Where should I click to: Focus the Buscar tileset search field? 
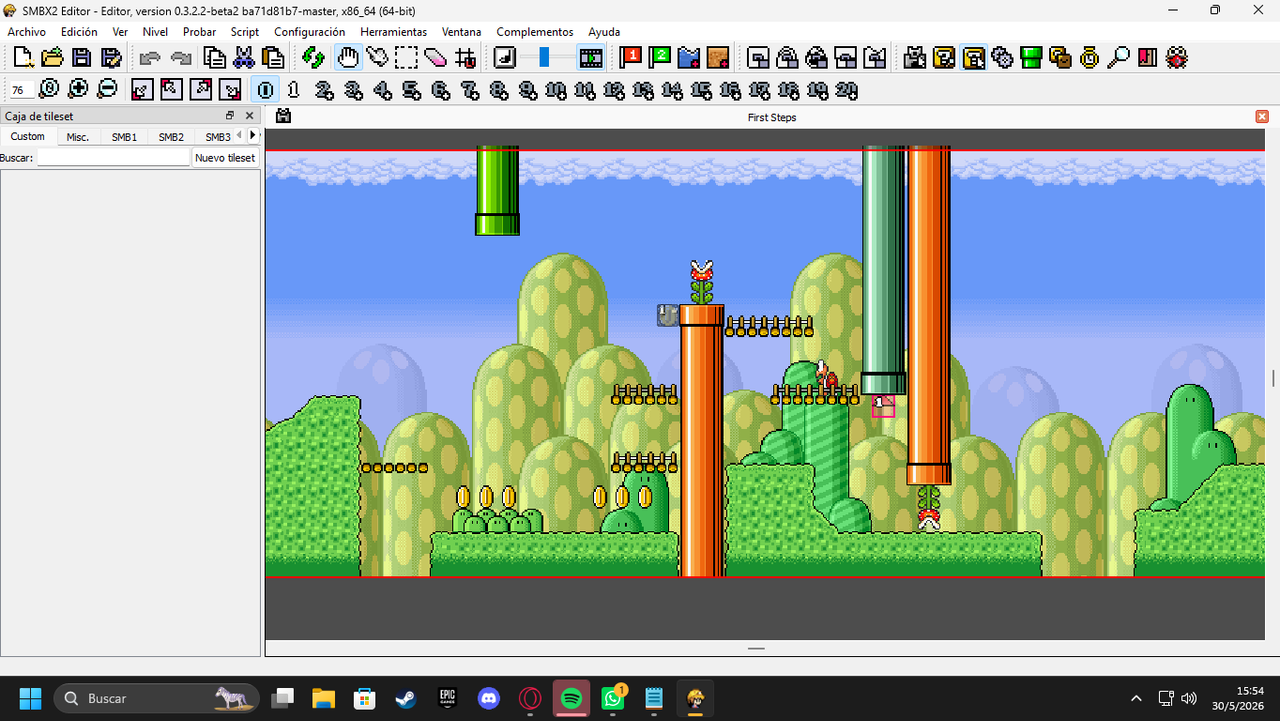pyautogui.click(x=113, y=158)
